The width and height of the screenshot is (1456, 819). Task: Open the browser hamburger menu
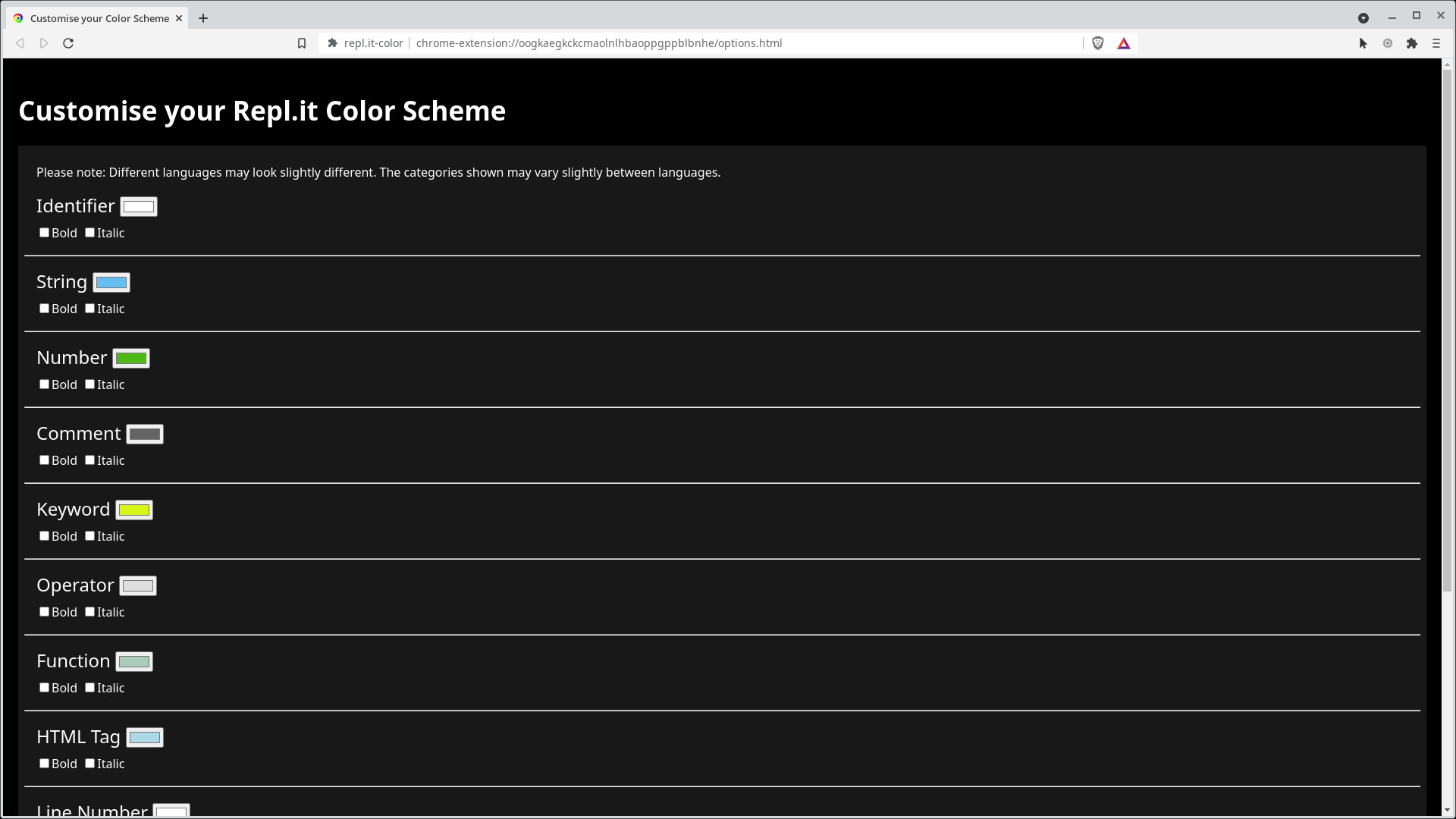(x=1436, y=43)
